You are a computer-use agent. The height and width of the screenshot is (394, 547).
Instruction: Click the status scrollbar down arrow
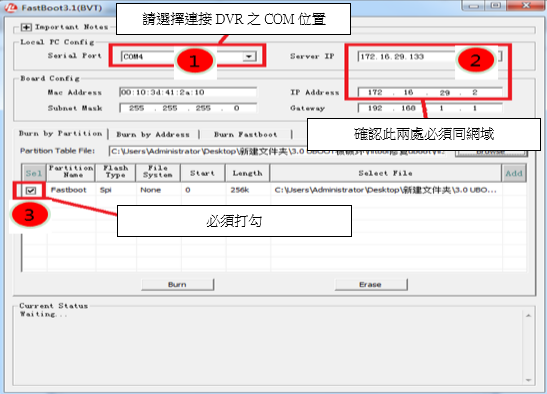(x=528, y=380)
